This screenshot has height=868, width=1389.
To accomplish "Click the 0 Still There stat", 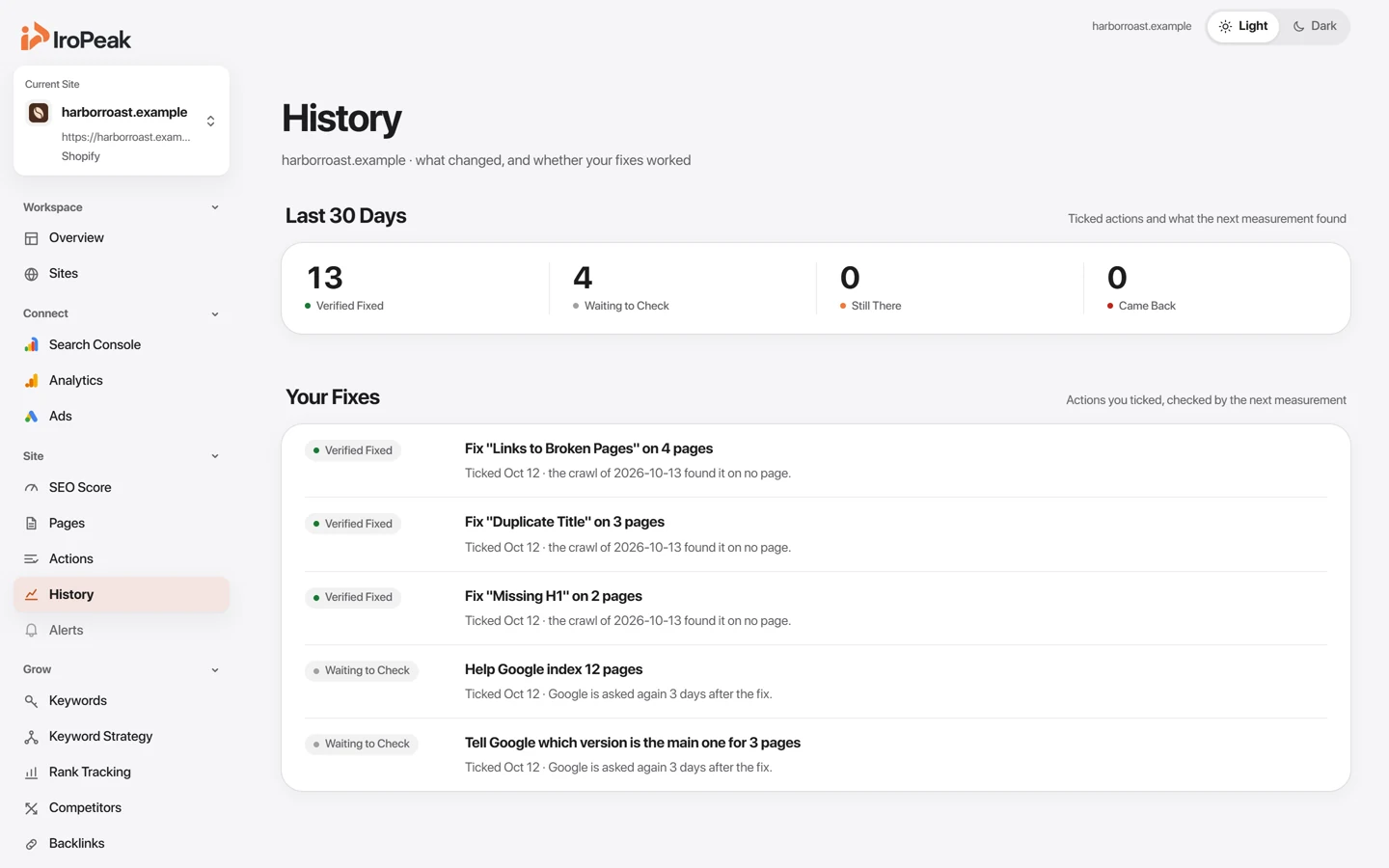I will tap(949, 288).
